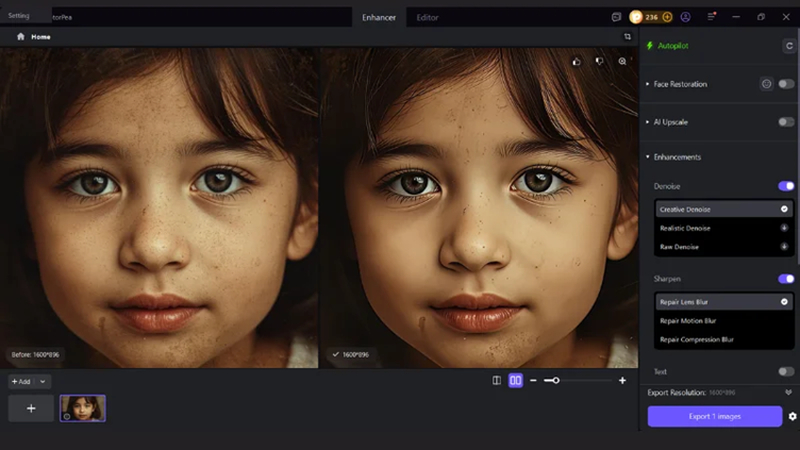The width and height of the screenshot is (800, 450).
Task: Click the thumbs down feedback icon
Action: (x=599, y=62)
